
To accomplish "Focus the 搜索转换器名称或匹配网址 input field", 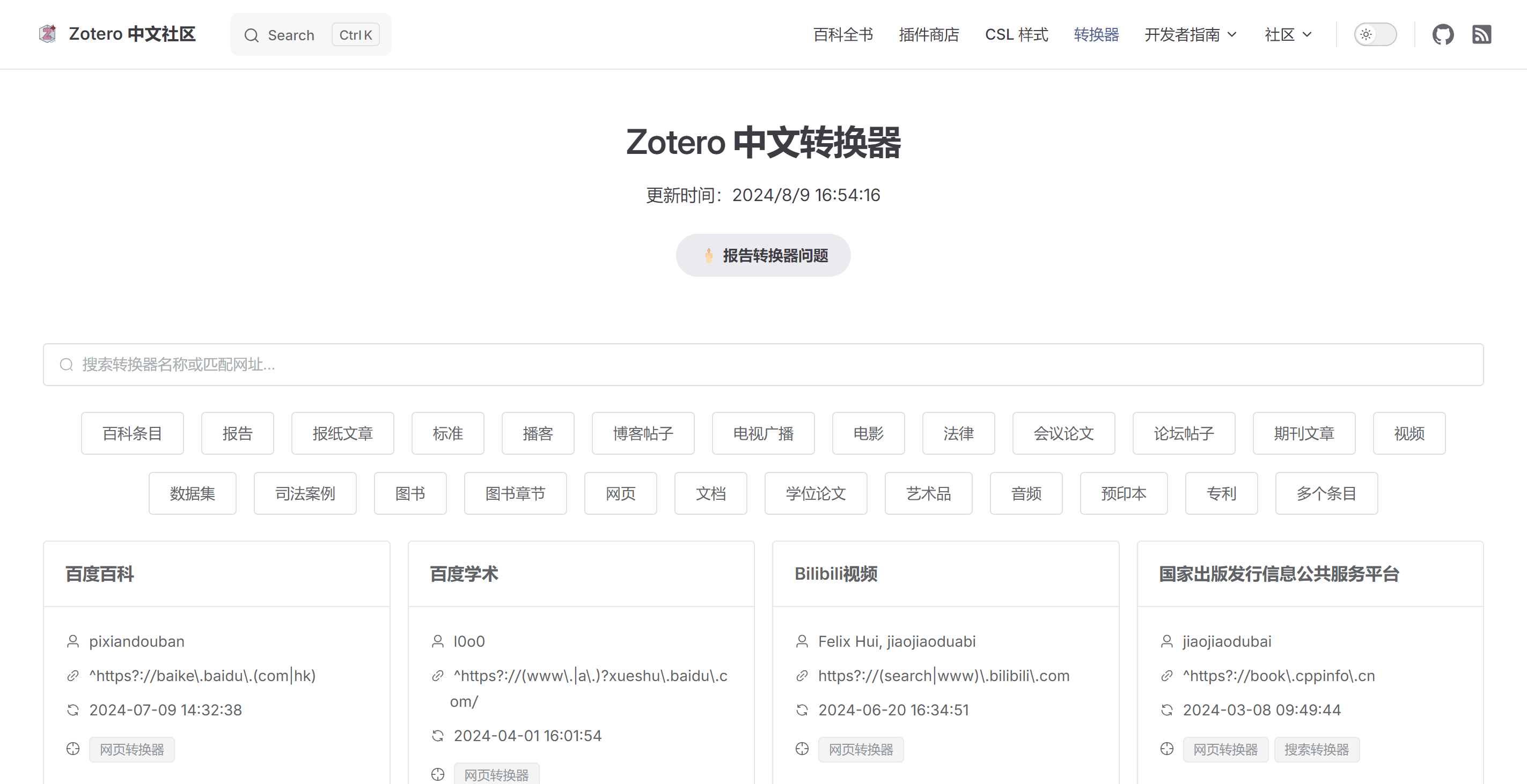I will click(x=763, y=365).
